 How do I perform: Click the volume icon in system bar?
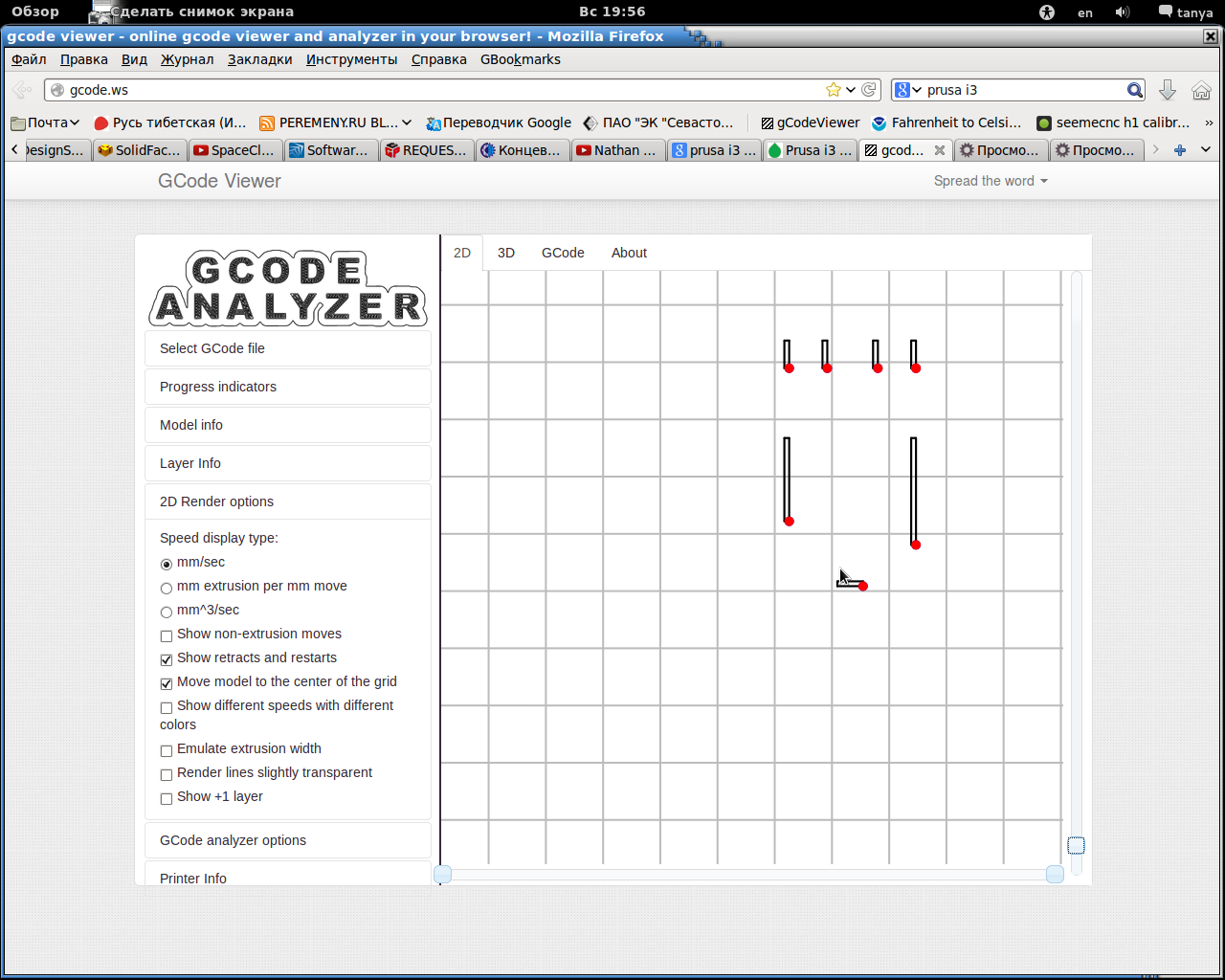tap(1123, 12)
